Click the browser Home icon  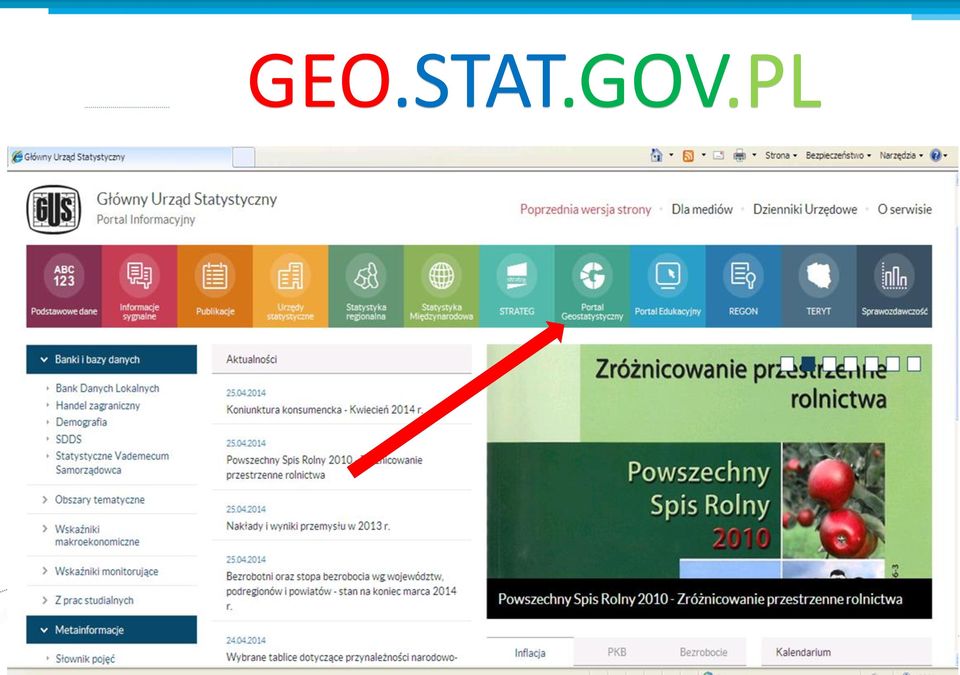pos(656,156)
